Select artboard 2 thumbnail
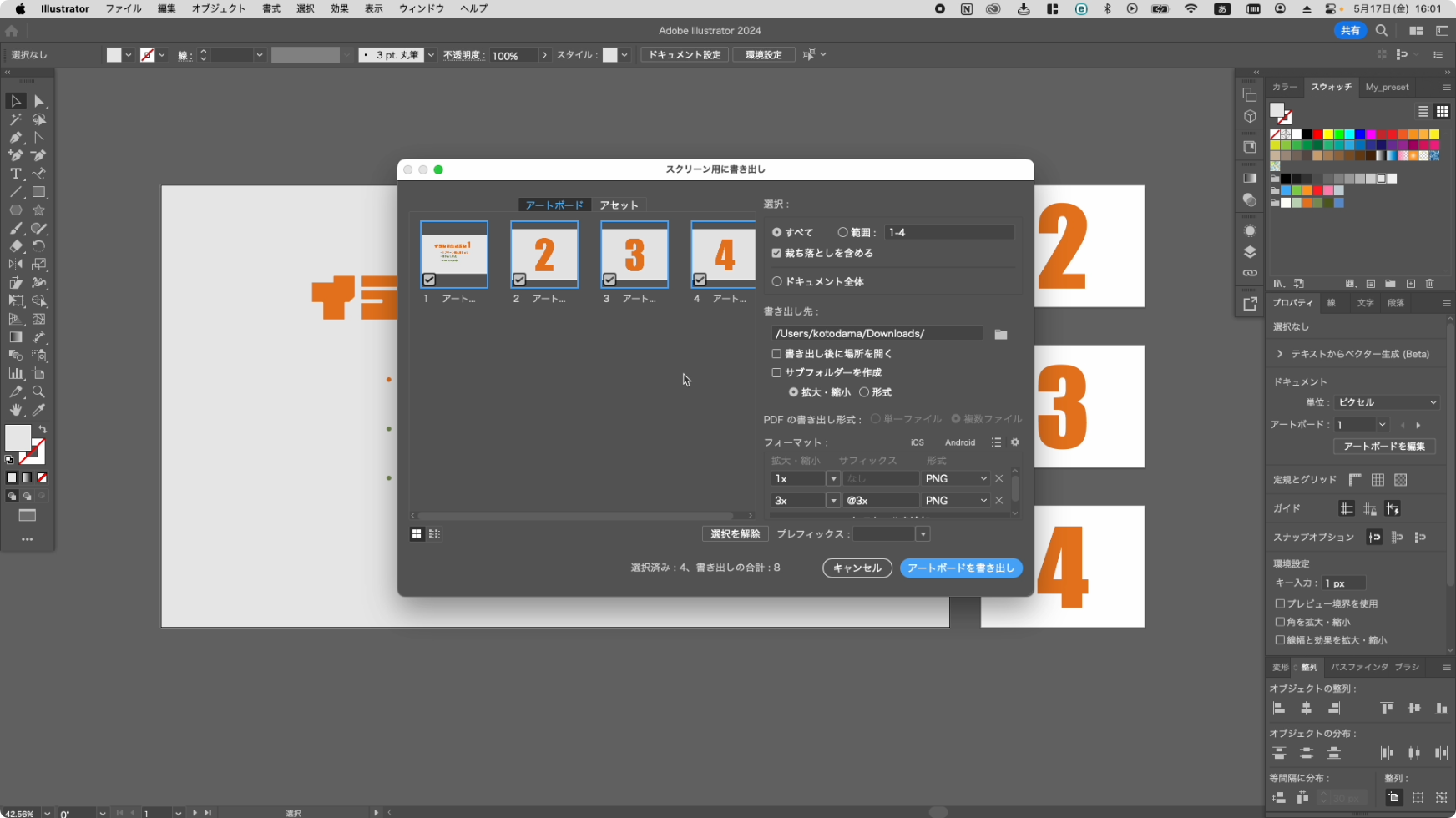The image size is (1456, 818). pyautogui.click(x=544, y=254)
